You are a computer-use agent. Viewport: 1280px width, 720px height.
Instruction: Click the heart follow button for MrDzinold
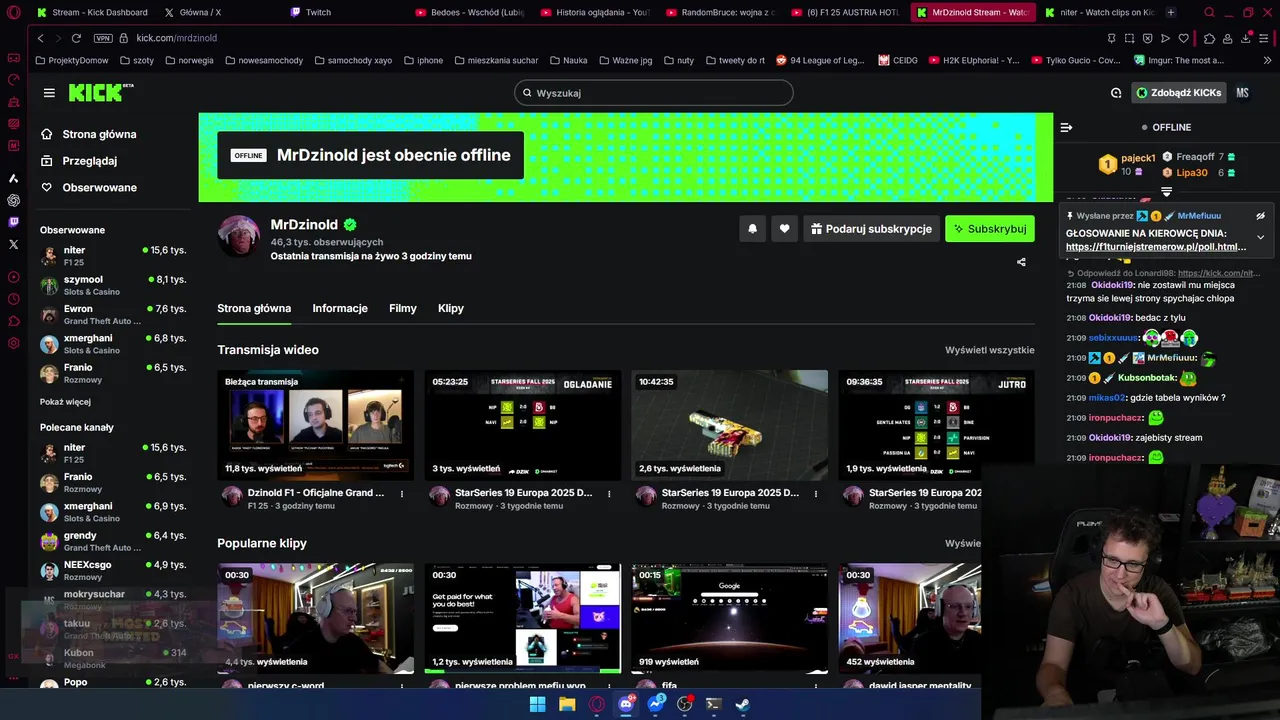tap(784, 229)
